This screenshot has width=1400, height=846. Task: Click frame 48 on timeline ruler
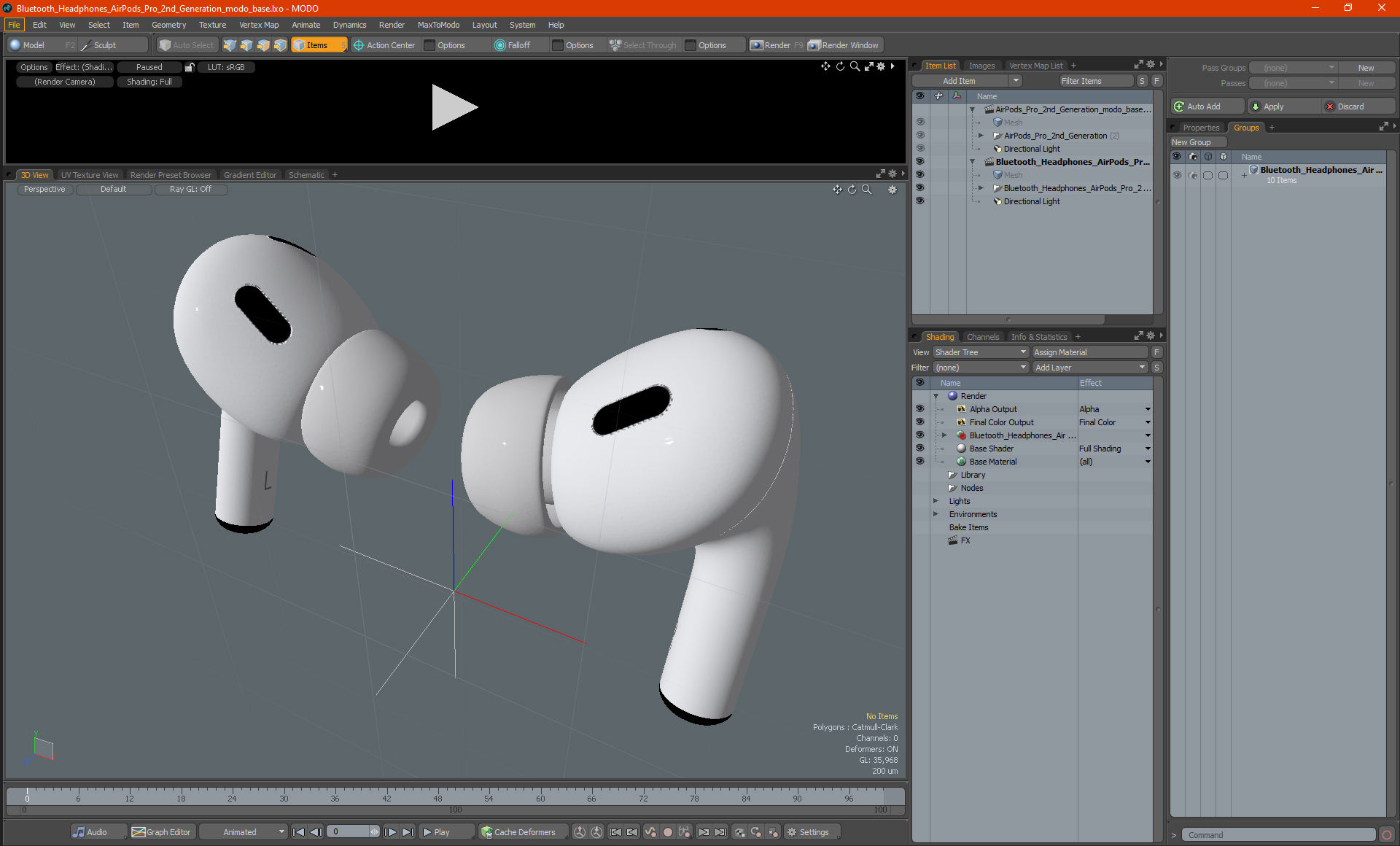(x=437, y=799)
